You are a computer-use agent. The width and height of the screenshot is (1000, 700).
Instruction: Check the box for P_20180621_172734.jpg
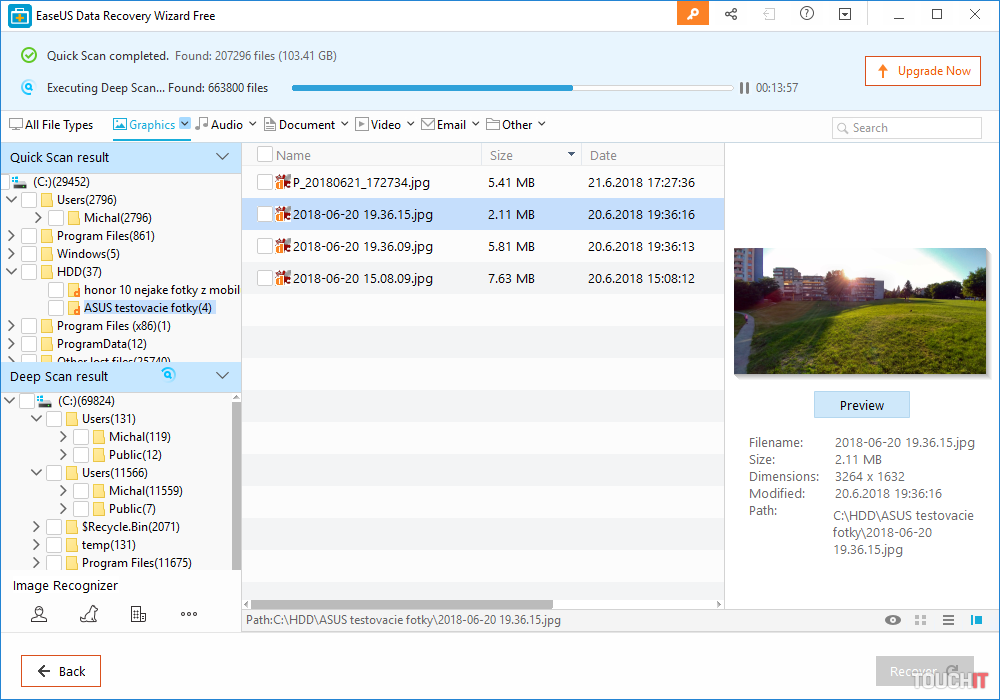[x=264, y=182]
